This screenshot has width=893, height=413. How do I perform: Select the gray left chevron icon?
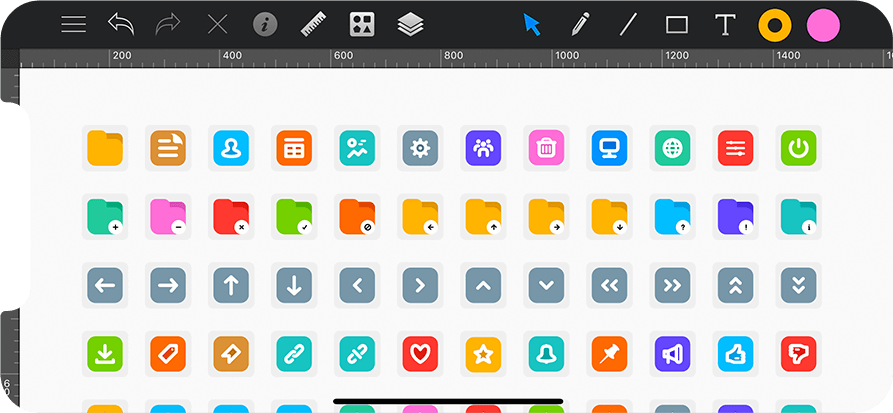[x=358, y=285]
